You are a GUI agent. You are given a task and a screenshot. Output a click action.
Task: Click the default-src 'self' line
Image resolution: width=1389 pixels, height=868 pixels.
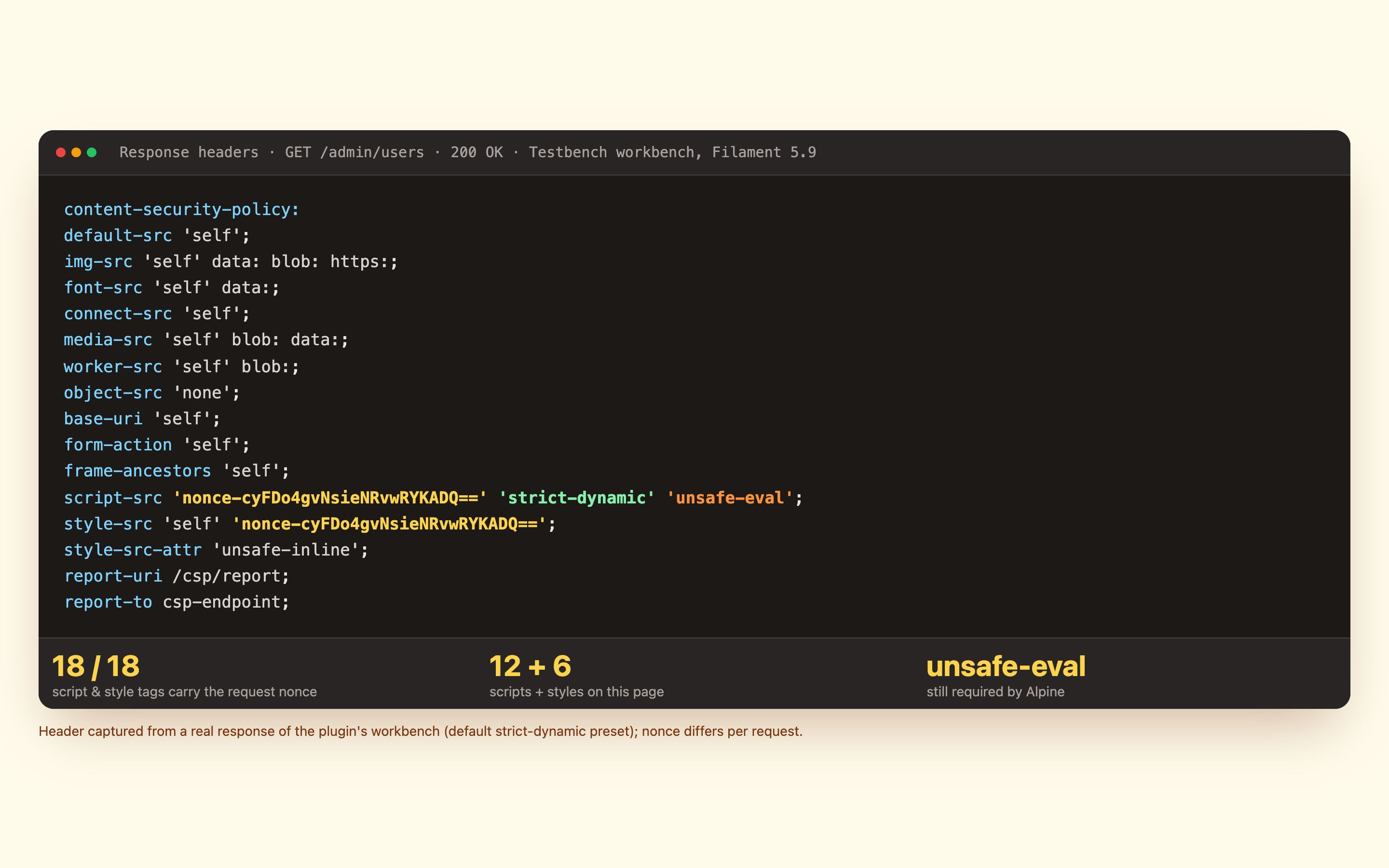pos(157,235)
